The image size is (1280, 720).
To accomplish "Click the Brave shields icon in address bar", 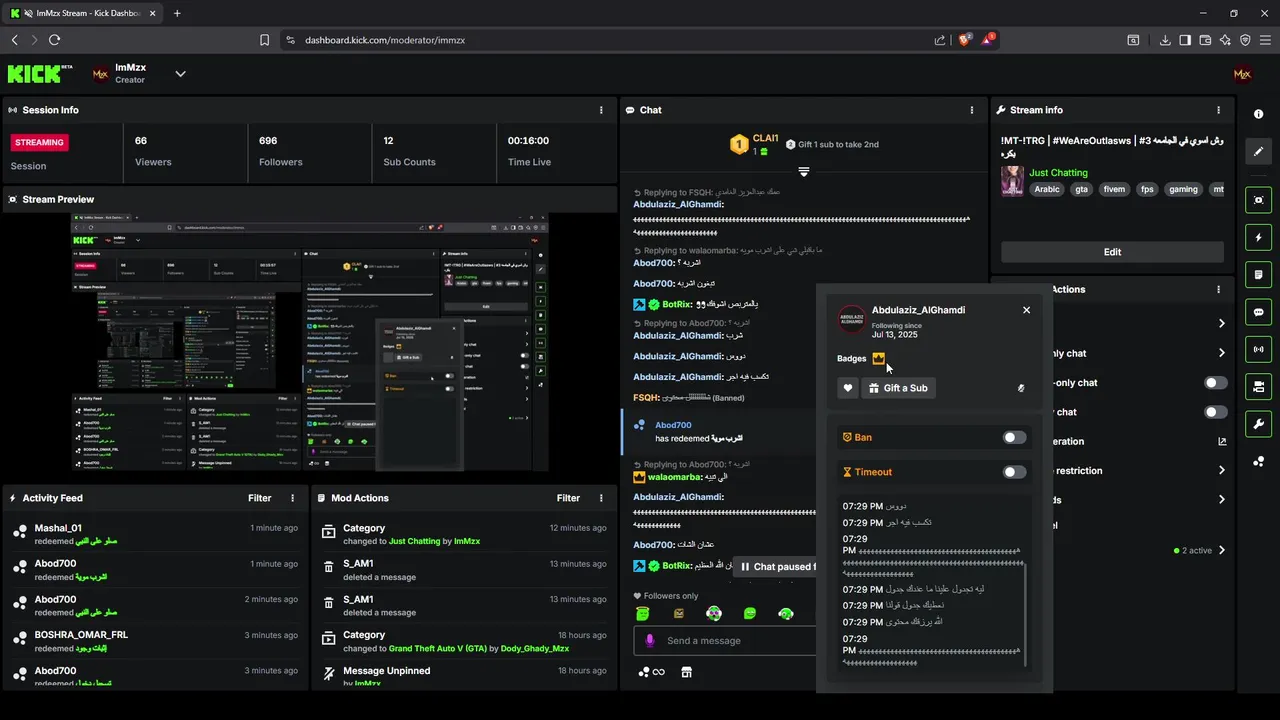I will coord(965,40).
